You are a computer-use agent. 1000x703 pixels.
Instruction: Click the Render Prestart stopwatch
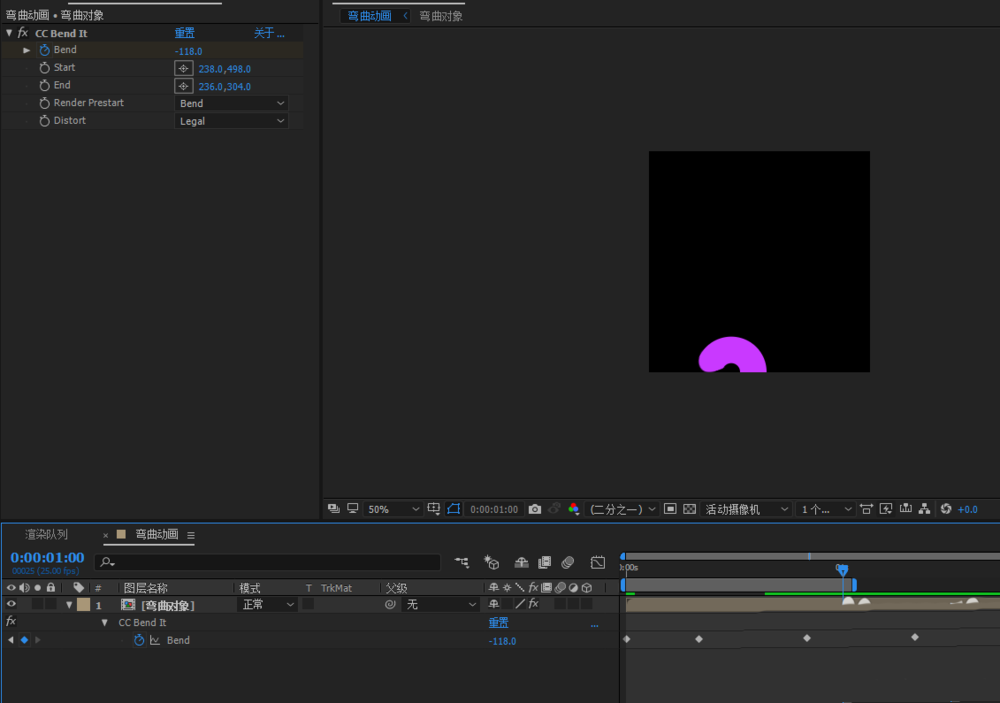44,103
